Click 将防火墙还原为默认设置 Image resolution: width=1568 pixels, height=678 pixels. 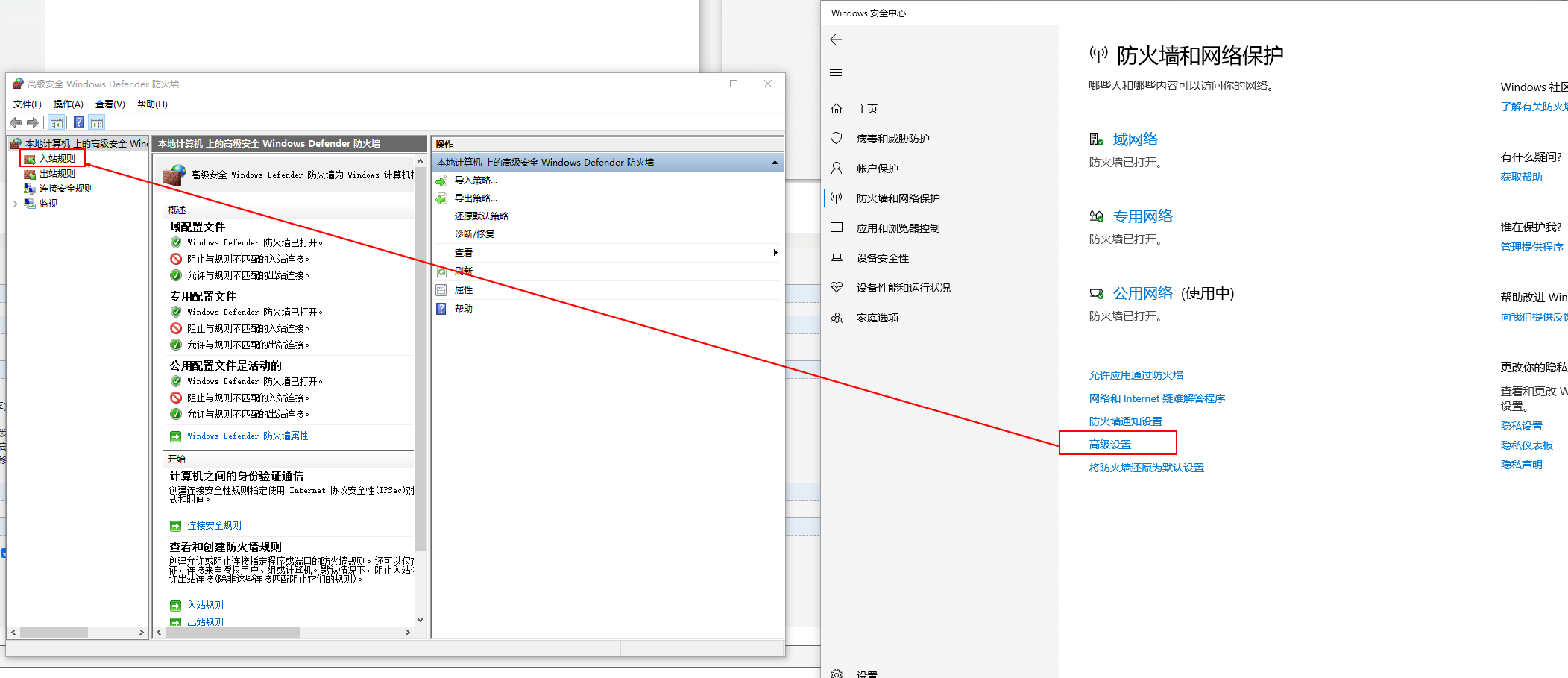point(1147,468)
